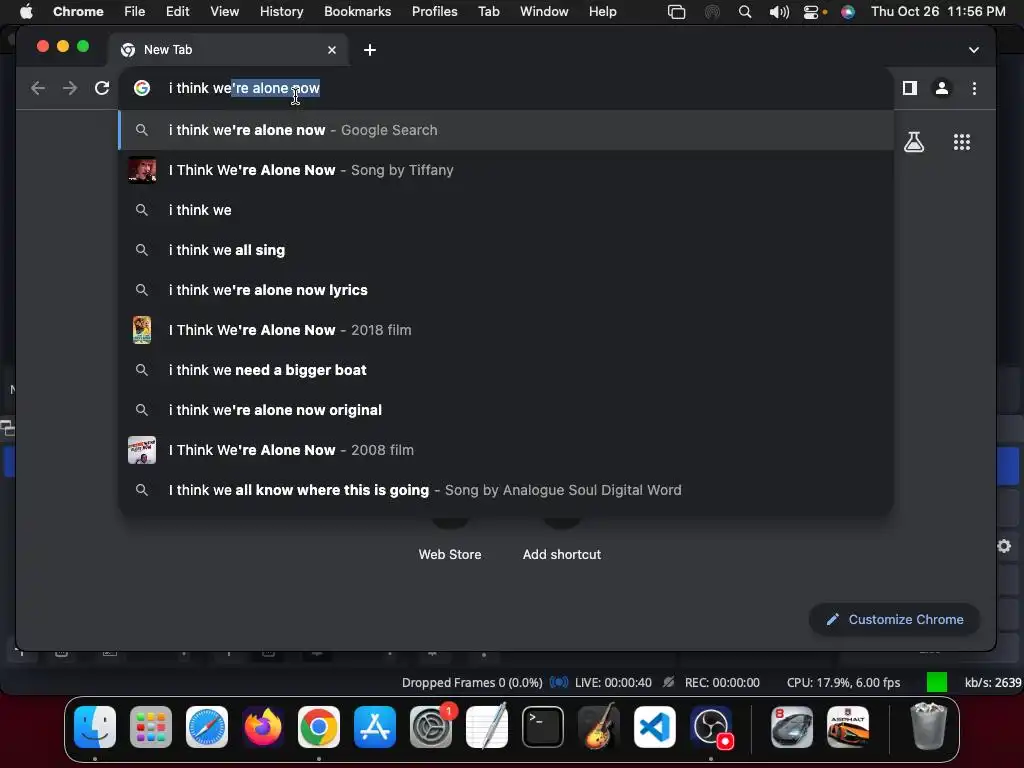Select 'i think we all sing' suggestion
This screenshot has height=768, width=1024.
506,249
